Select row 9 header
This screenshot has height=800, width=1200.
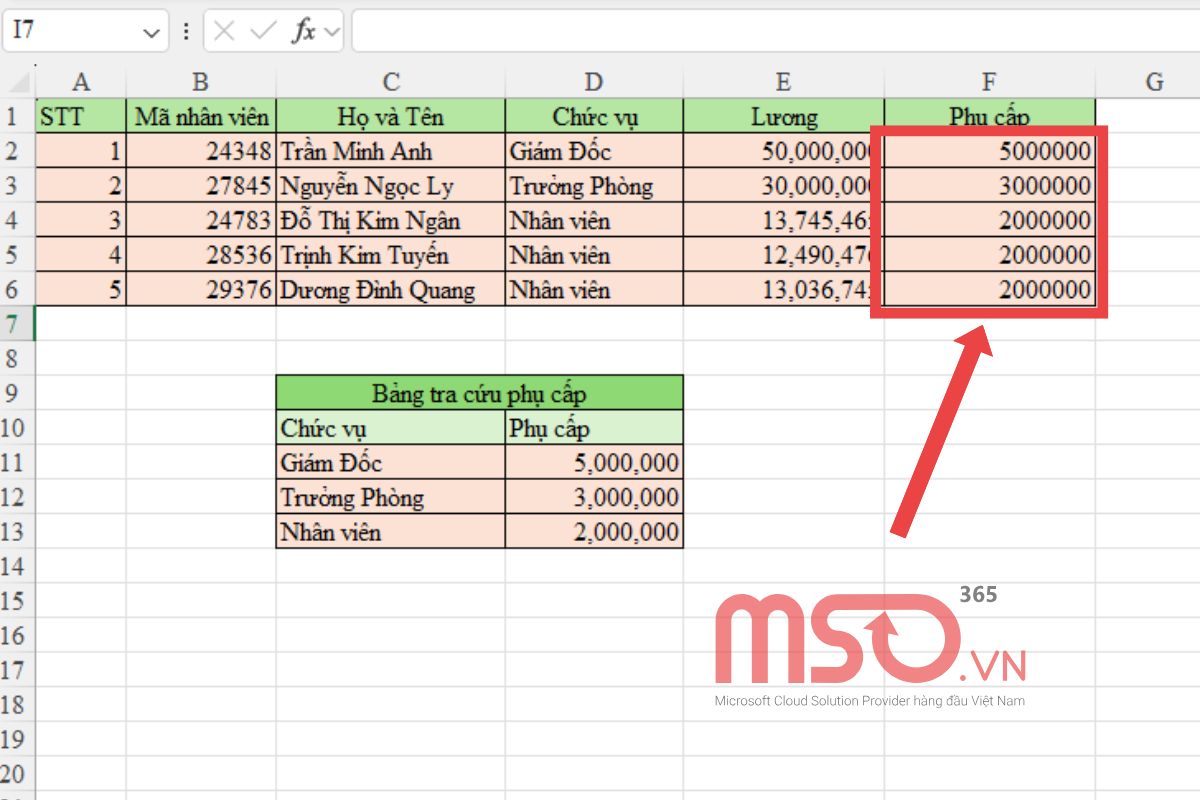tap(17, 393)
